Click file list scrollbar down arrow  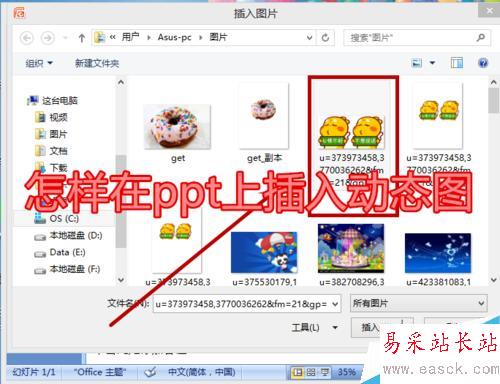coord(493,280)
